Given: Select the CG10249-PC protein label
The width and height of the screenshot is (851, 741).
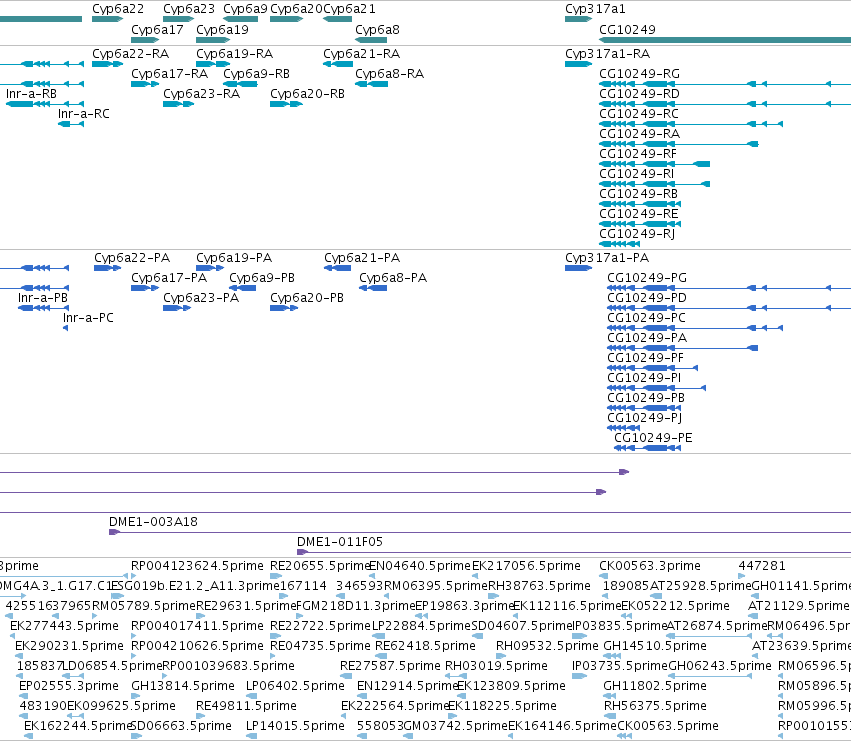Looking at the screenshot, I should [646, 318].
